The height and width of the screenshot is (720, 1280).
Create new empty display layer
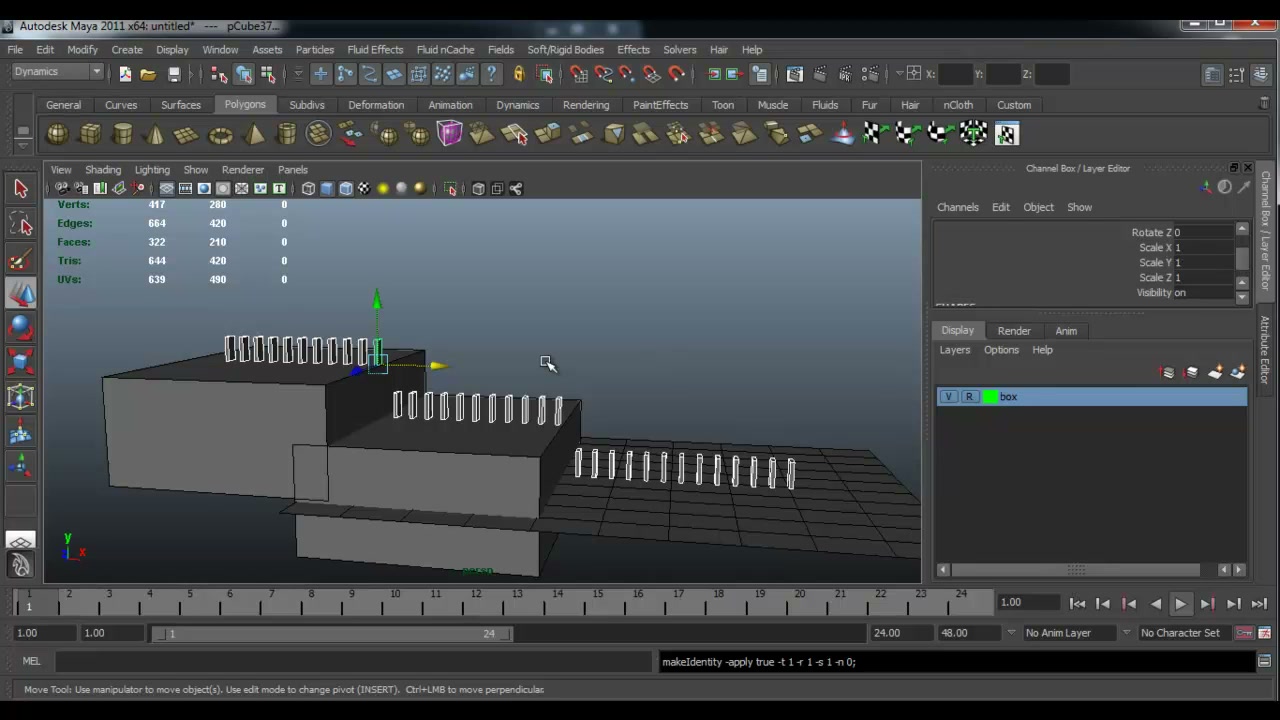pyautogui.click(x=1215, y=373)
